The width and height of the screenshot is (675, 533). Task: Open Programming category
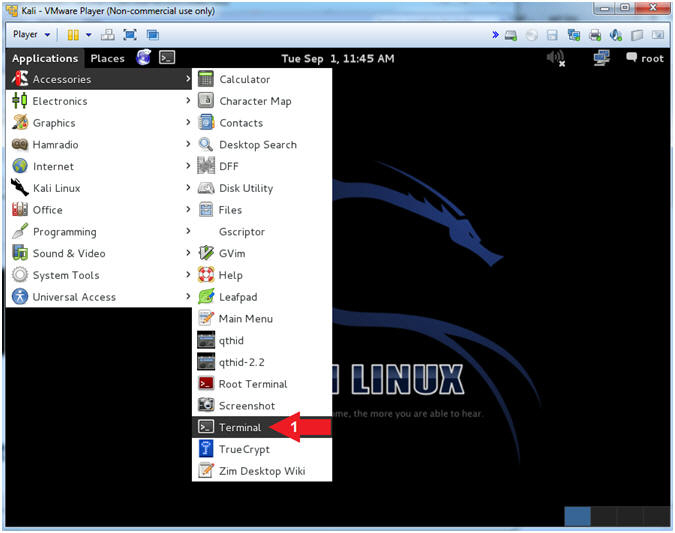point(99,232)
